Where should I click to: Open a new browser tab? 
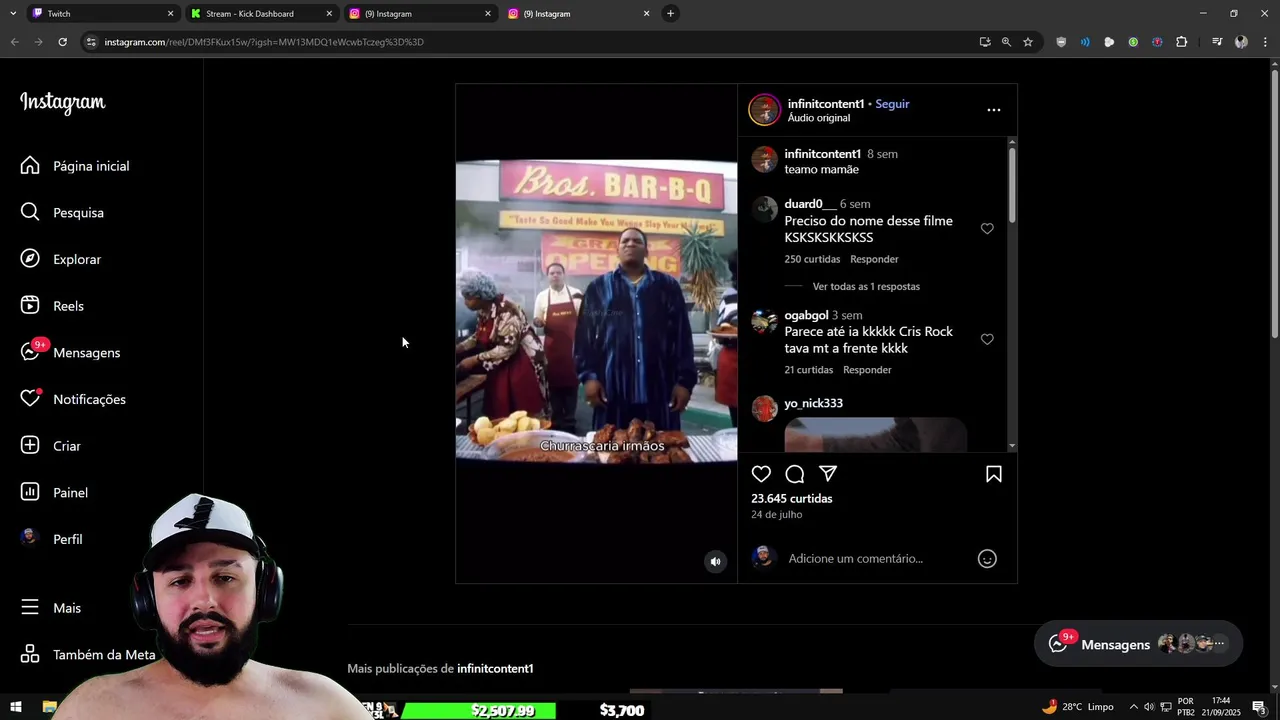tap(670, 13)
